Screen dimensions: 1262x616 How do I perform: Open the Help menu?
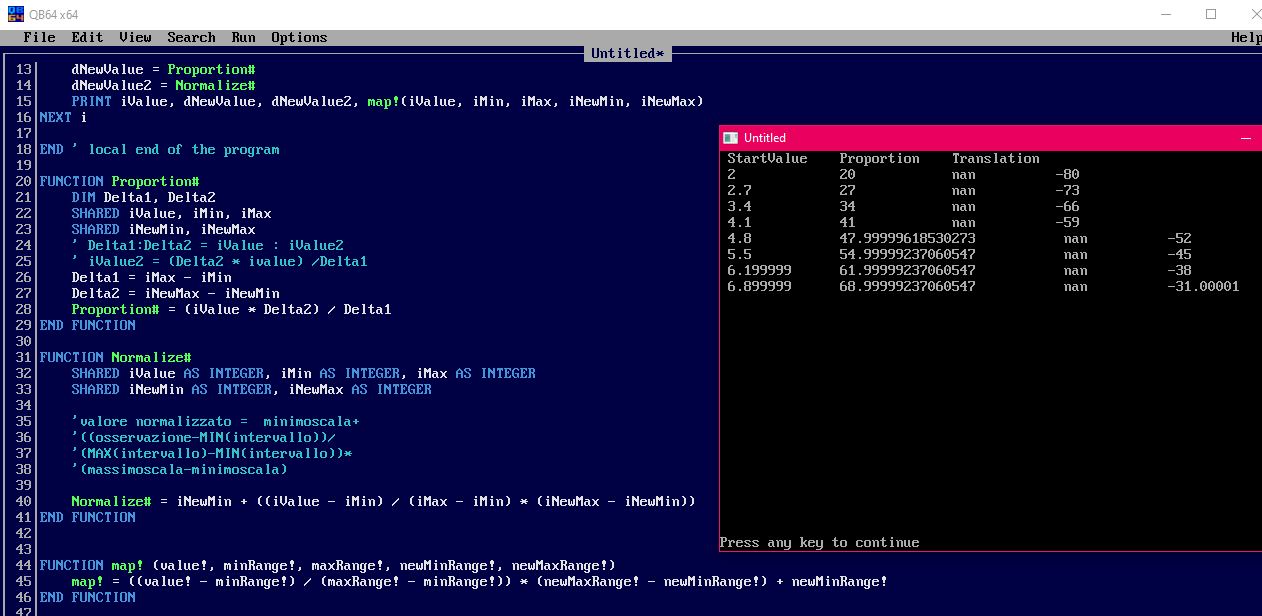pyautogui.click(x=1246, y=37)
